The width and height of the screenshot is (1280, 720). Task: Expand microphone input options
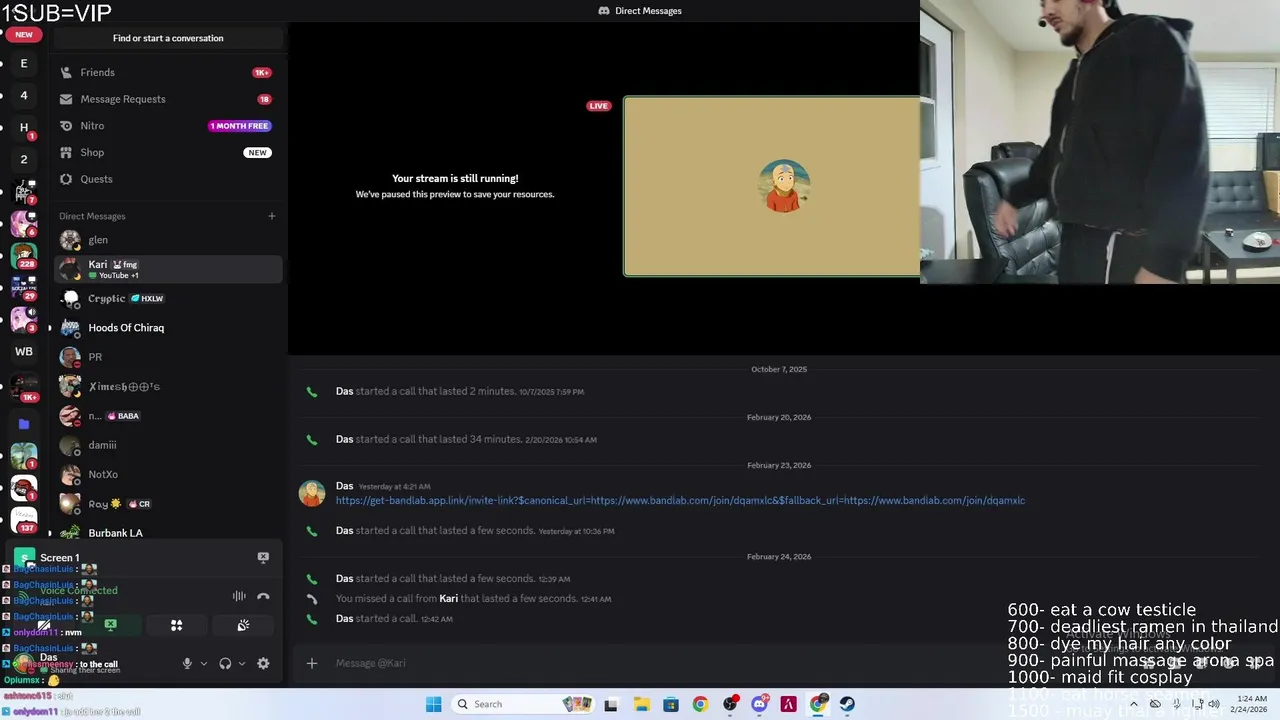[x=203, y=663]
